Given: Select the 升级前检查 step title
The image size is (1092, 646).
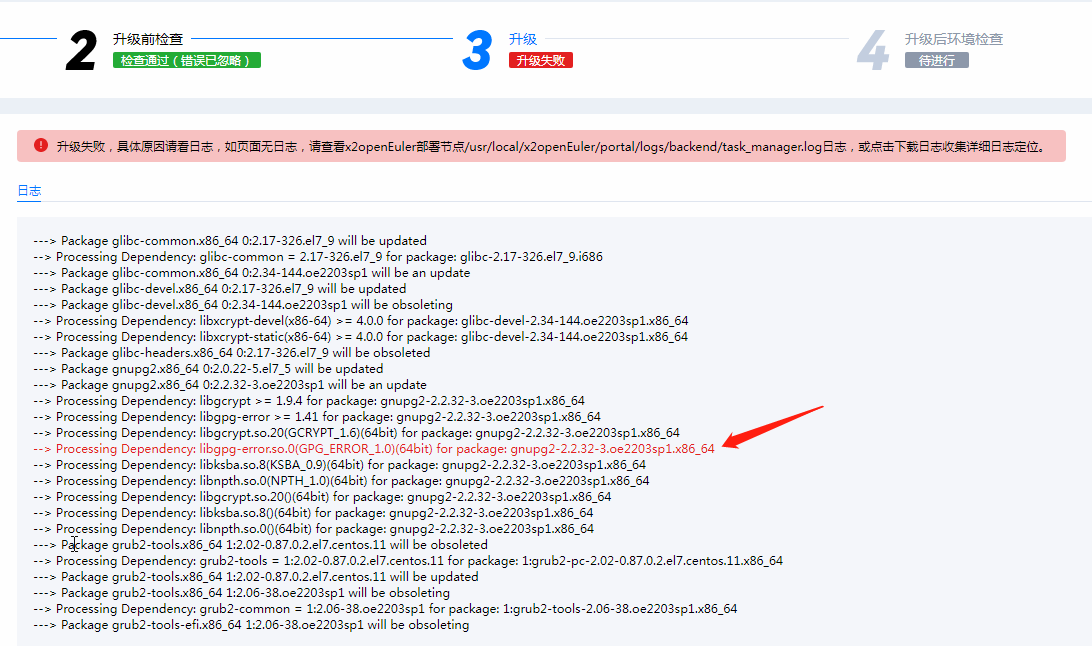Looking at the screenshot, I should click(x=148, y=39).
